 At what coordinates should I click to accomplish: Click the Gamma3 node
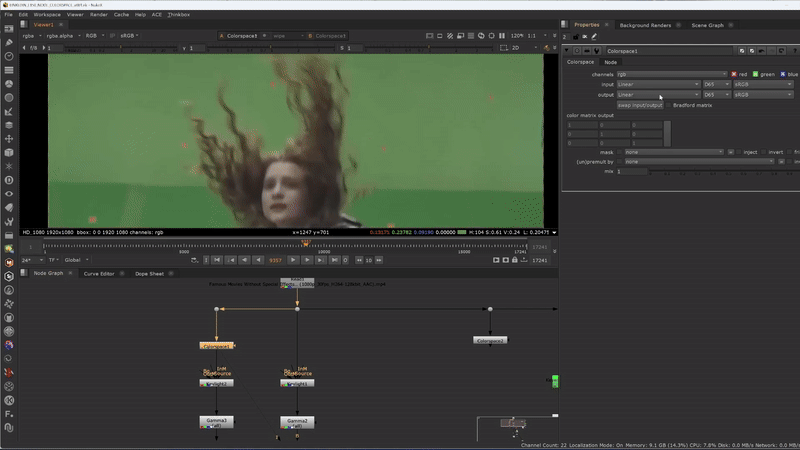(216, 422)
